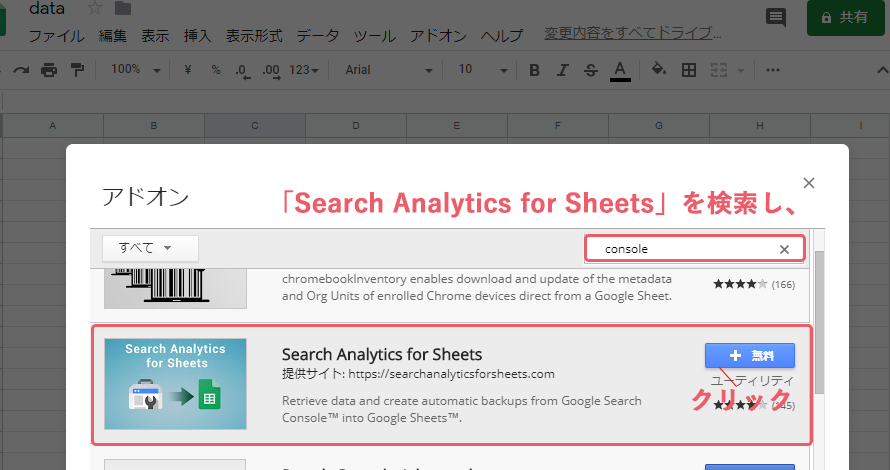Open the ツール menu
Screen dimensions: 890x470
click(x=375, y=36)
